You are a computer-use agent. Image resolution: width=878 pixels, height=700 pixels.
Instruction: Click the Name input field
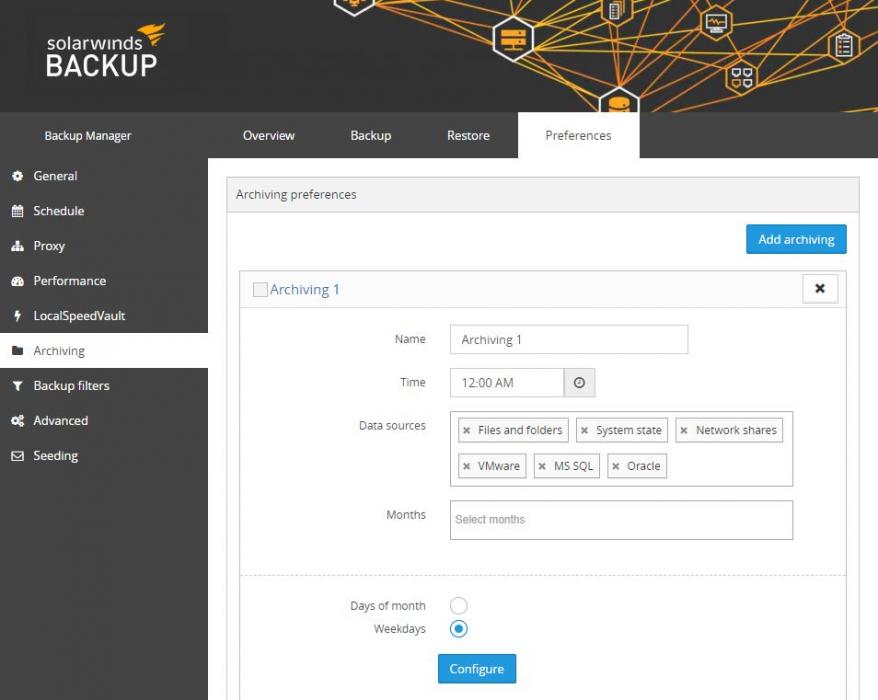[568, 339]
